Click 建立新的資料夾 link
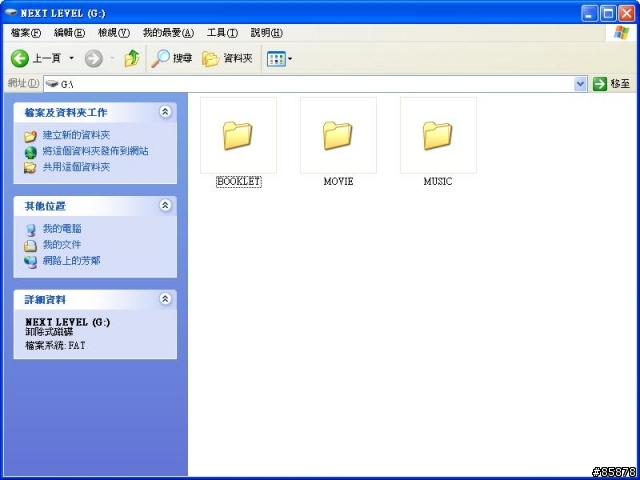The width and height of the screenshot is (640, 480). click(x=76, y=135)
